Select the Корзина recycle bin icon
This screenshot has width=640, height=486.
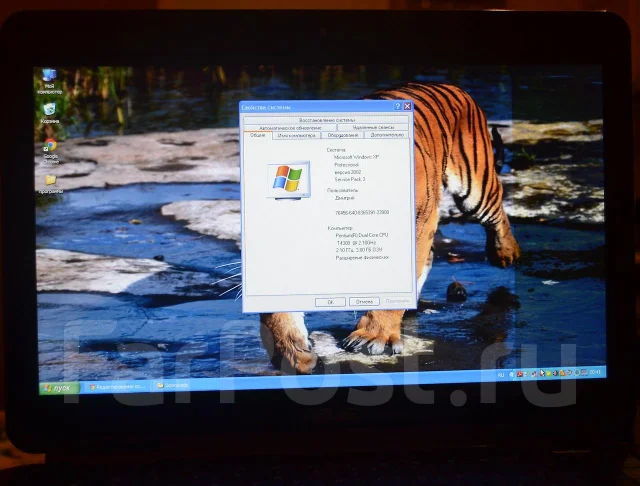coord(50,113)
